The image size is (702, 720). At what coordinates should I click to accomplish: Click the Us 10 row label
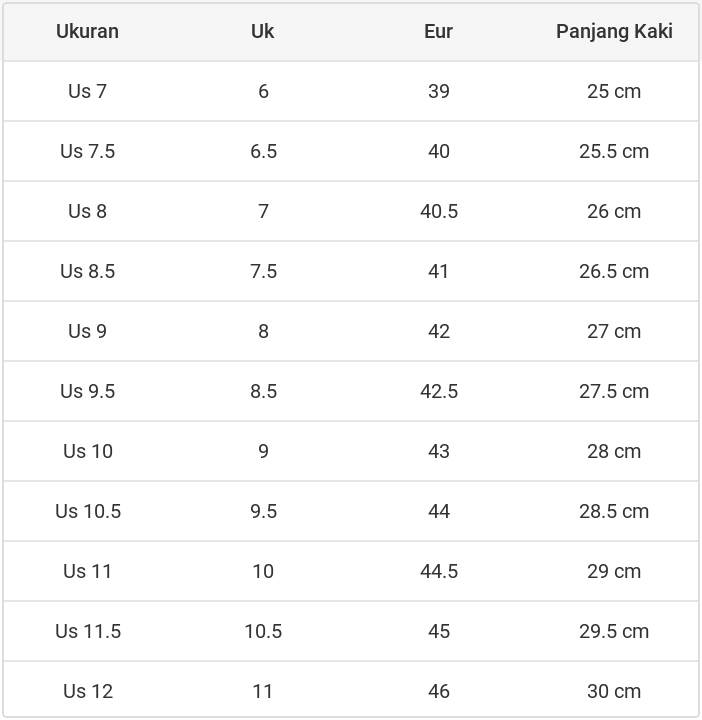[87, 451]
